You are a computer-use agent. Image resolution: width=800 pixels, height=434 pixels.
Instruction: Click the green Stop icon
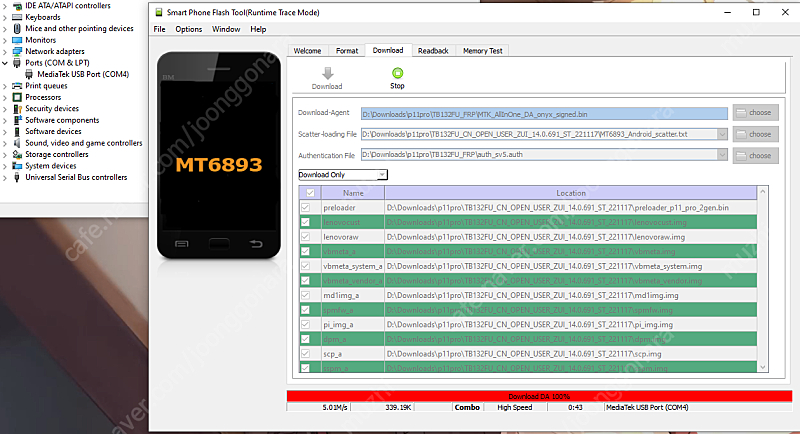[397, 73]
